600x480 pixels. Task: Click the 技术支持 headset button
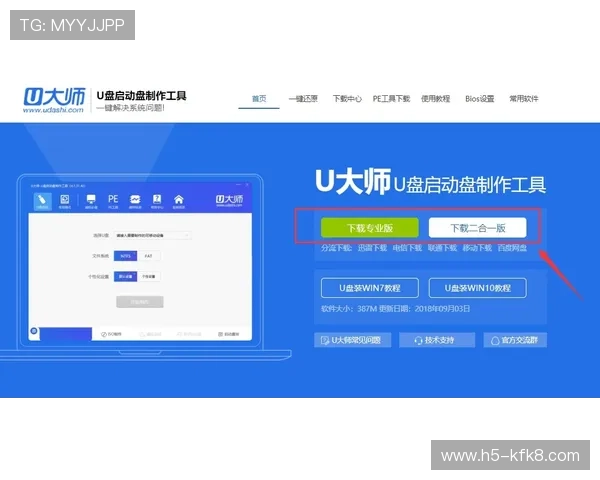(437, 340)
